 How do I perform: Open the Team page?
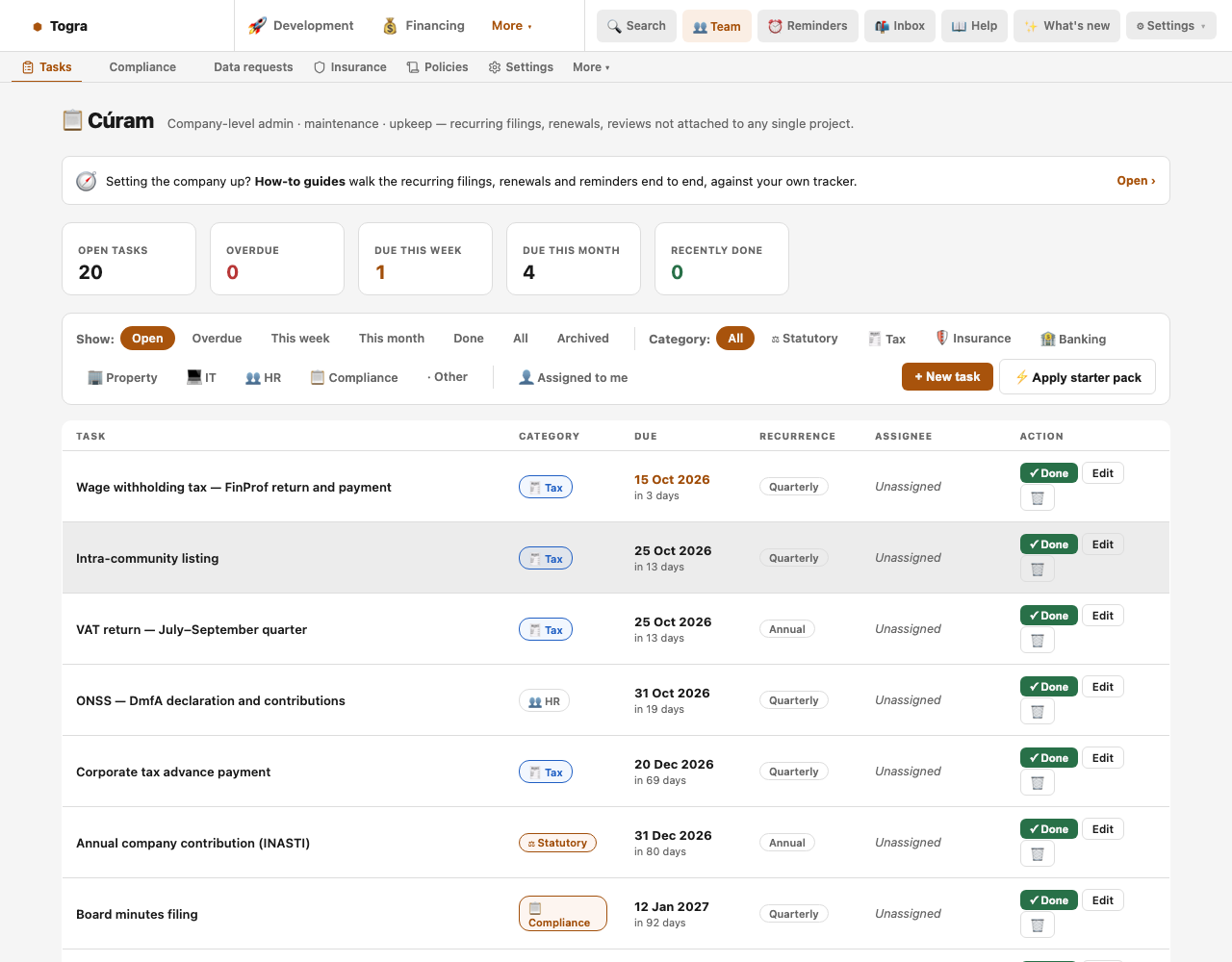(717, 26)
